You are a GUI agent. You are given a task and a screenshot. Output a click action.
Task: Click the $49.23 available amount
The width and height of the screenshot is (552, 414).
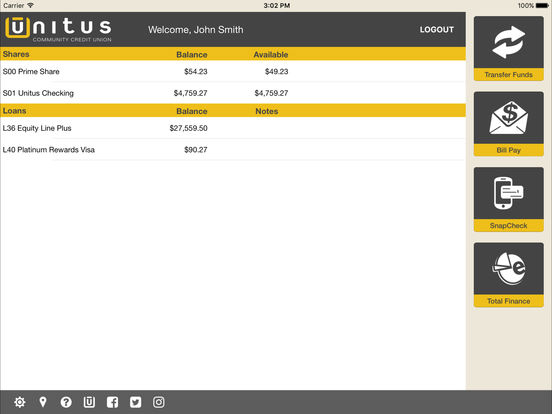276,71
